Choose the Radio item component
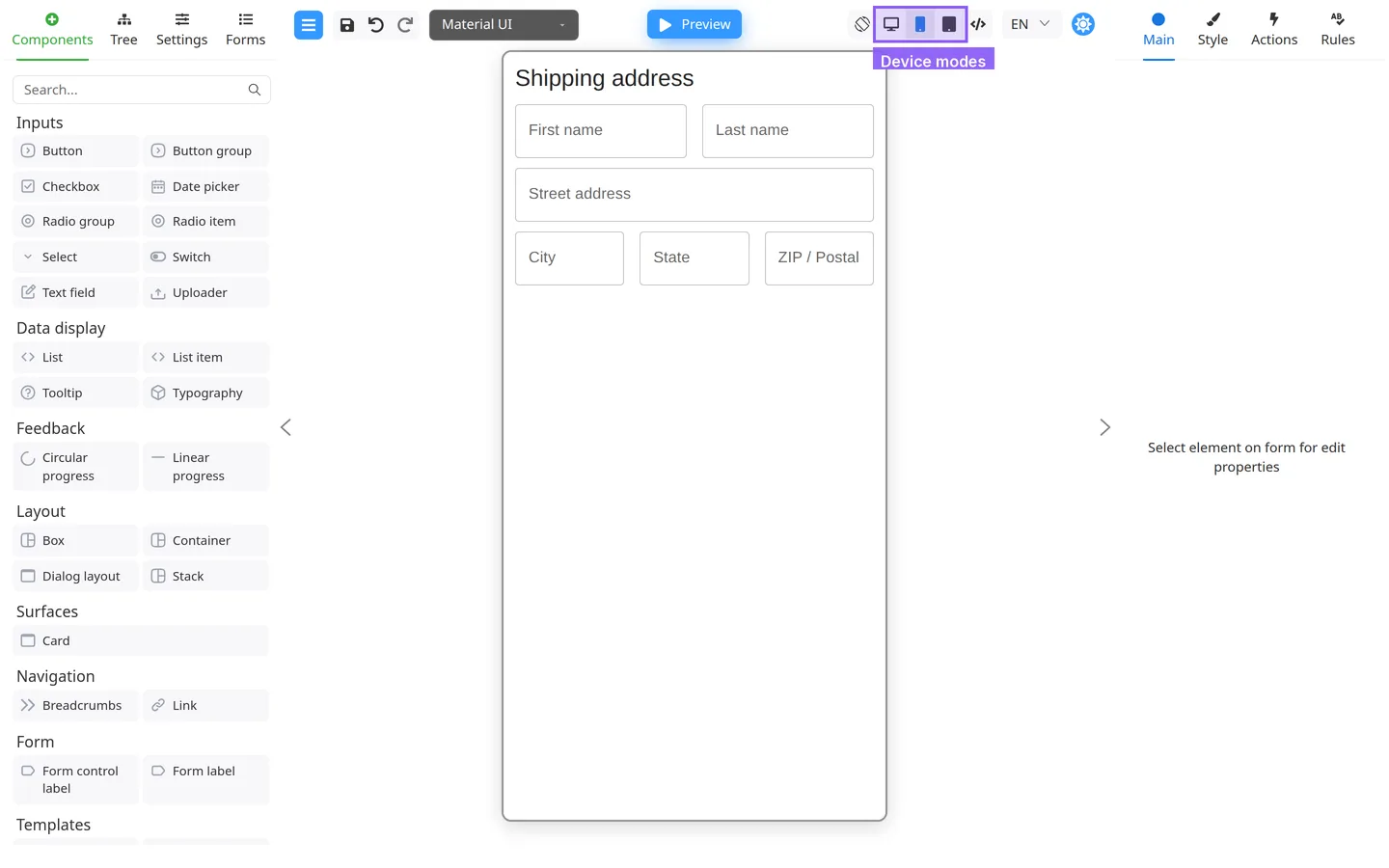 tap(206, 222)
